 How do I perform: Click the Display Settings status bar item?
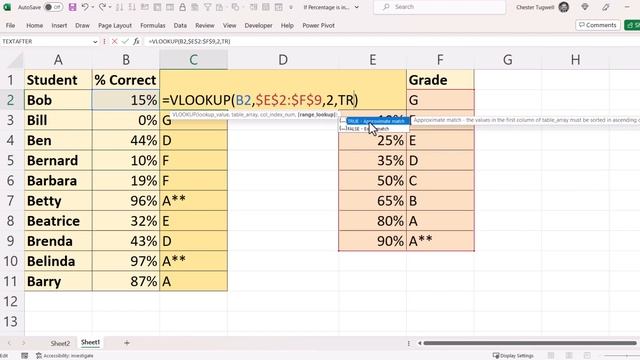[x=513, y=356]
